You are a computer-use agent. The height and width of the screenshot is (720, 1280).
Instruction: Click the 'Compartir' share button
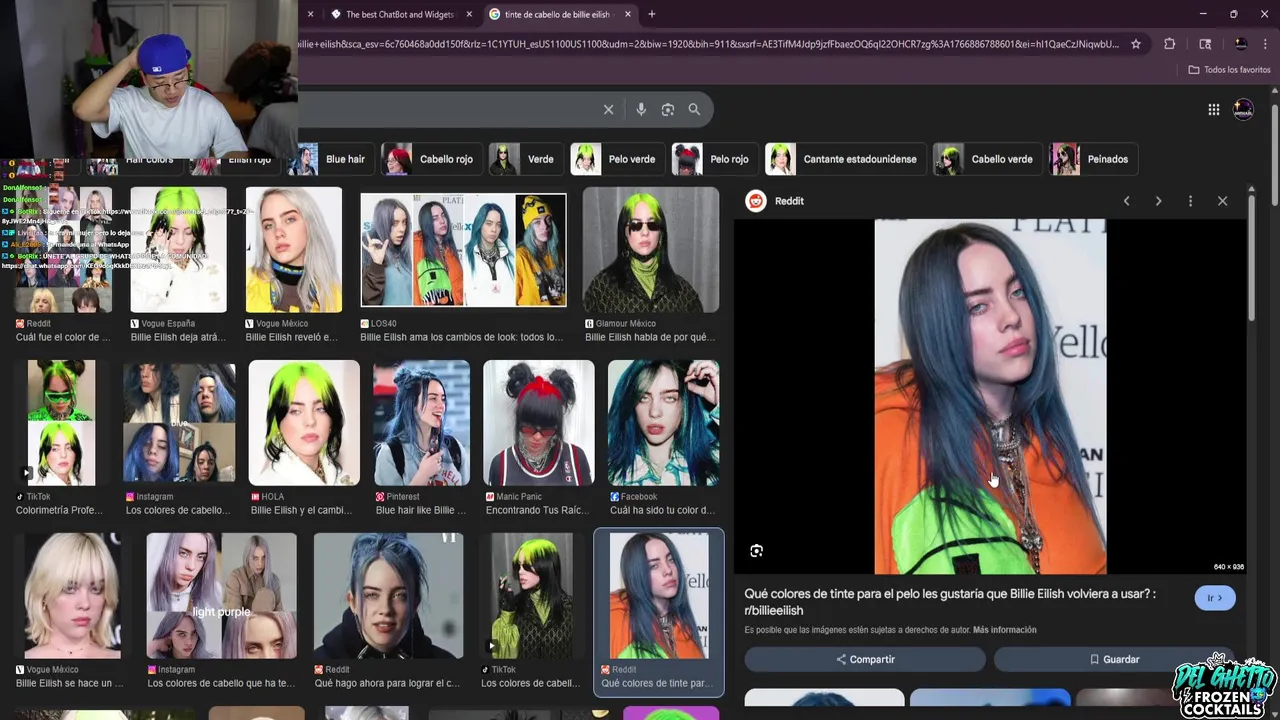pos(865,660)
